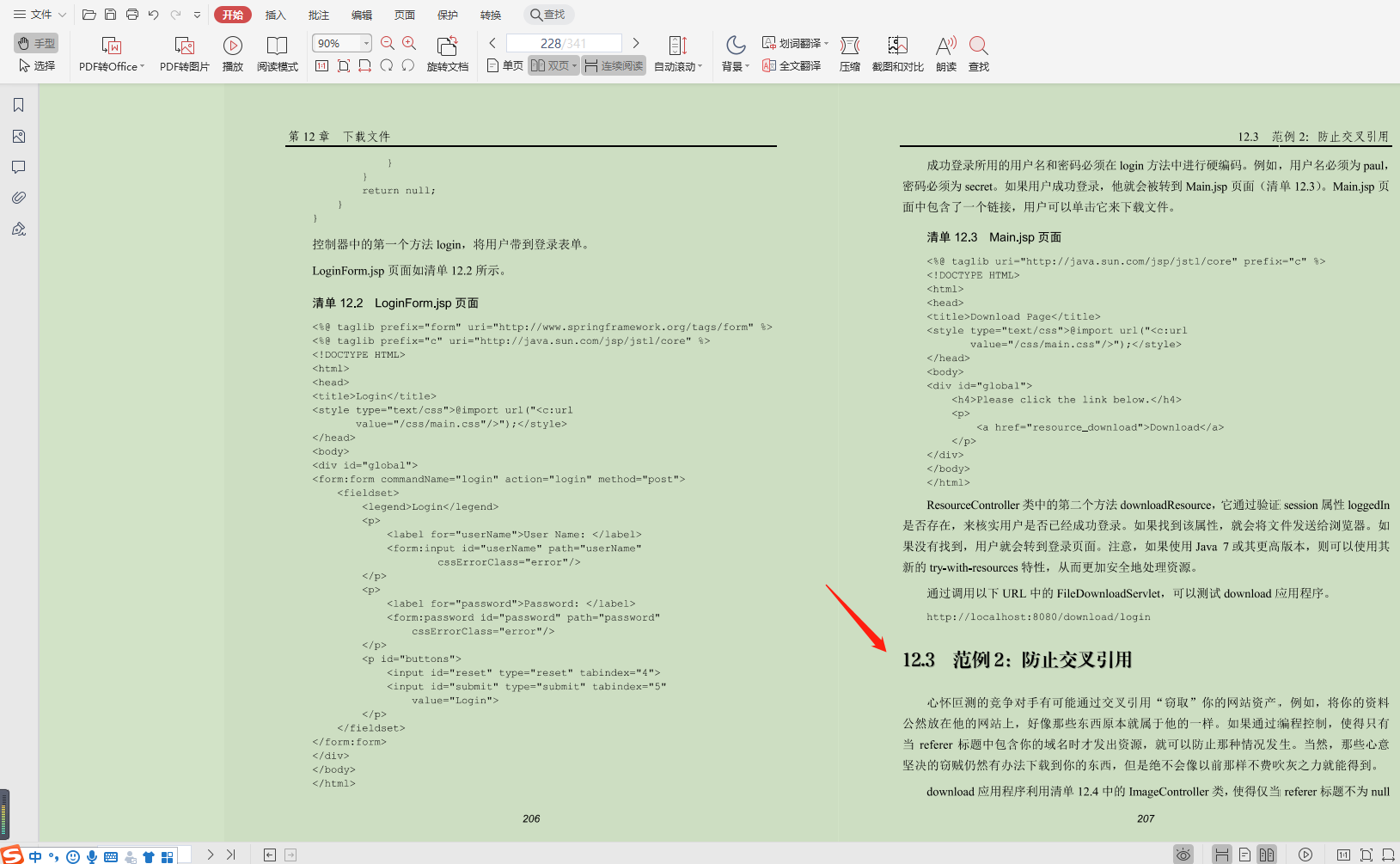Expand the 划词翻译 dropdown
The width and height of the screenshot is (1400, 864).
826,43
